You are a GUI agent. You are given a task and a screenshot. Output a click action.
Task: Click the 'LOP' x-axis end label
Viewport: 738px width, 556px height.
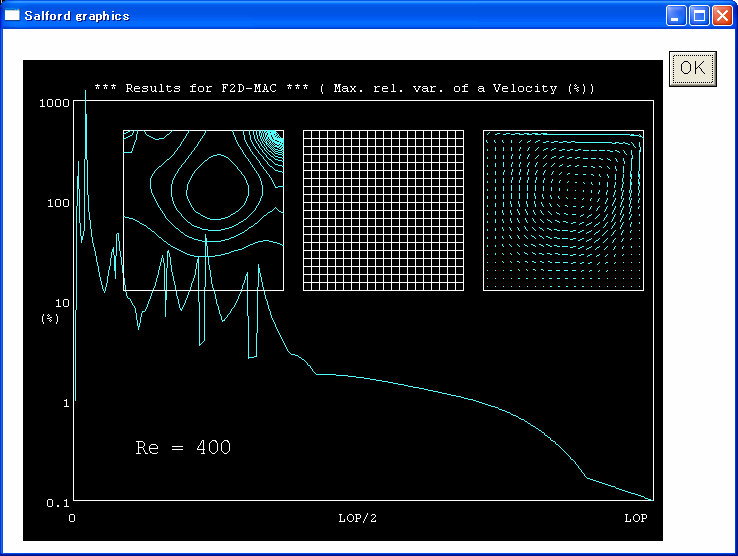click(x=636, y=518)
